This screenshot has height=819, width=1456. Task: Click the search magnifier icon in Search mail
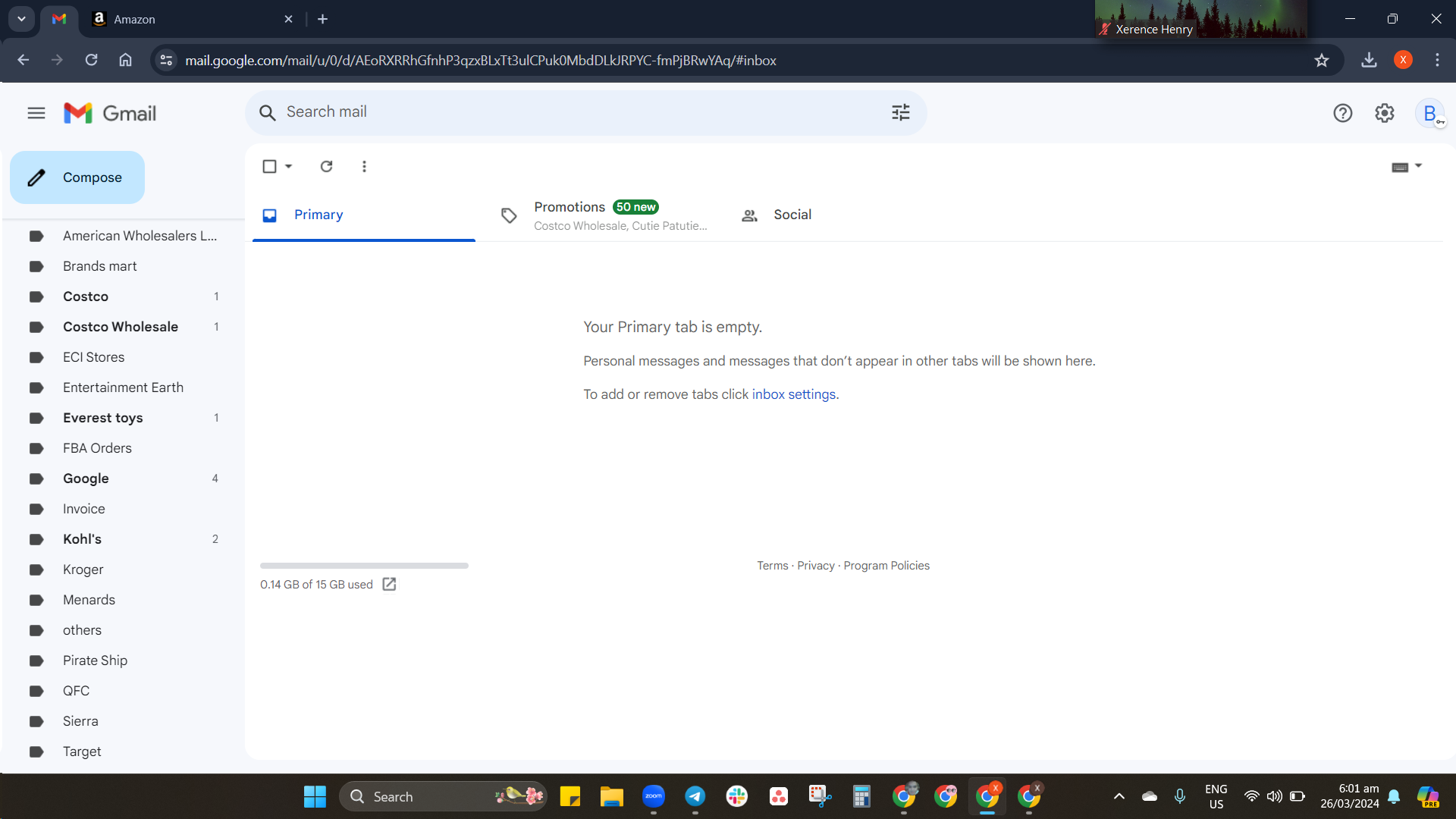(x=267, y=113)
